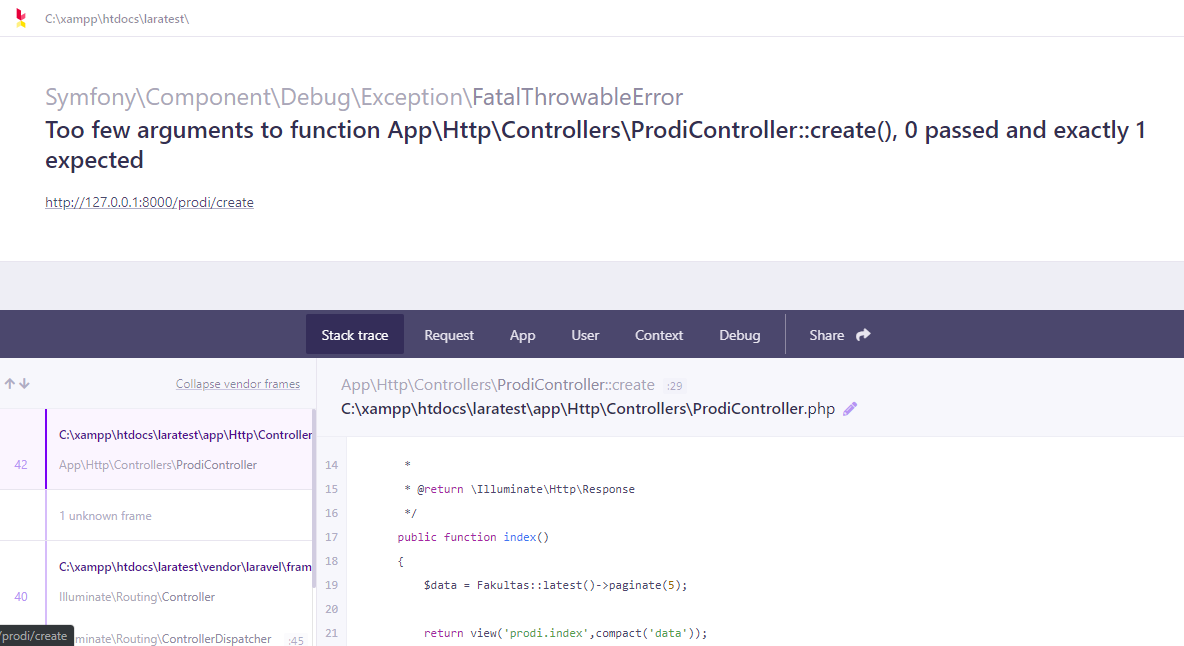
Task: Switch to the Context tab
Action: (658, 334)
